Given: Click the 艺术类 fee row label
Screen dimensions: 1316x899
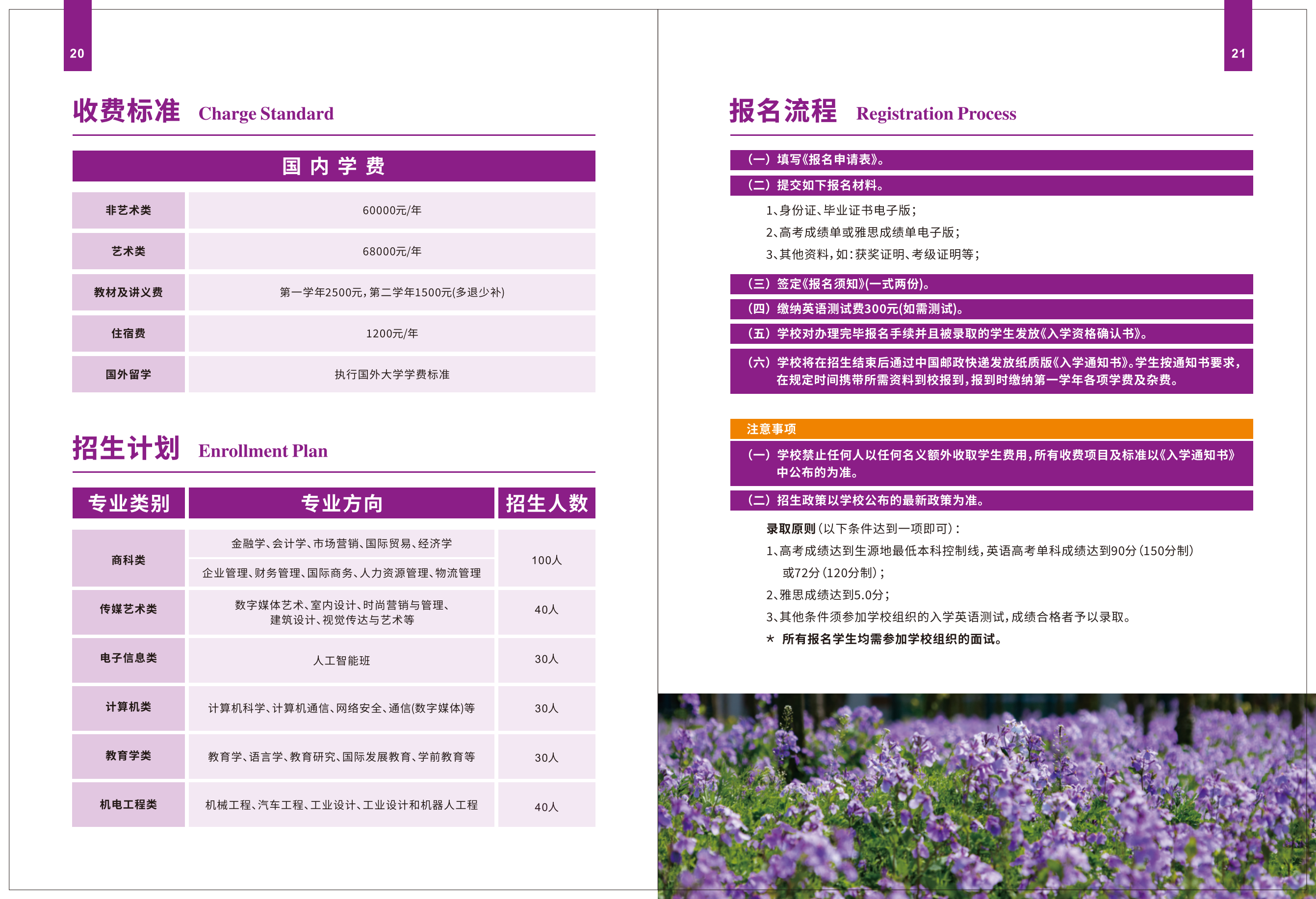Looking at the screenshot, I should click(129, 251).
